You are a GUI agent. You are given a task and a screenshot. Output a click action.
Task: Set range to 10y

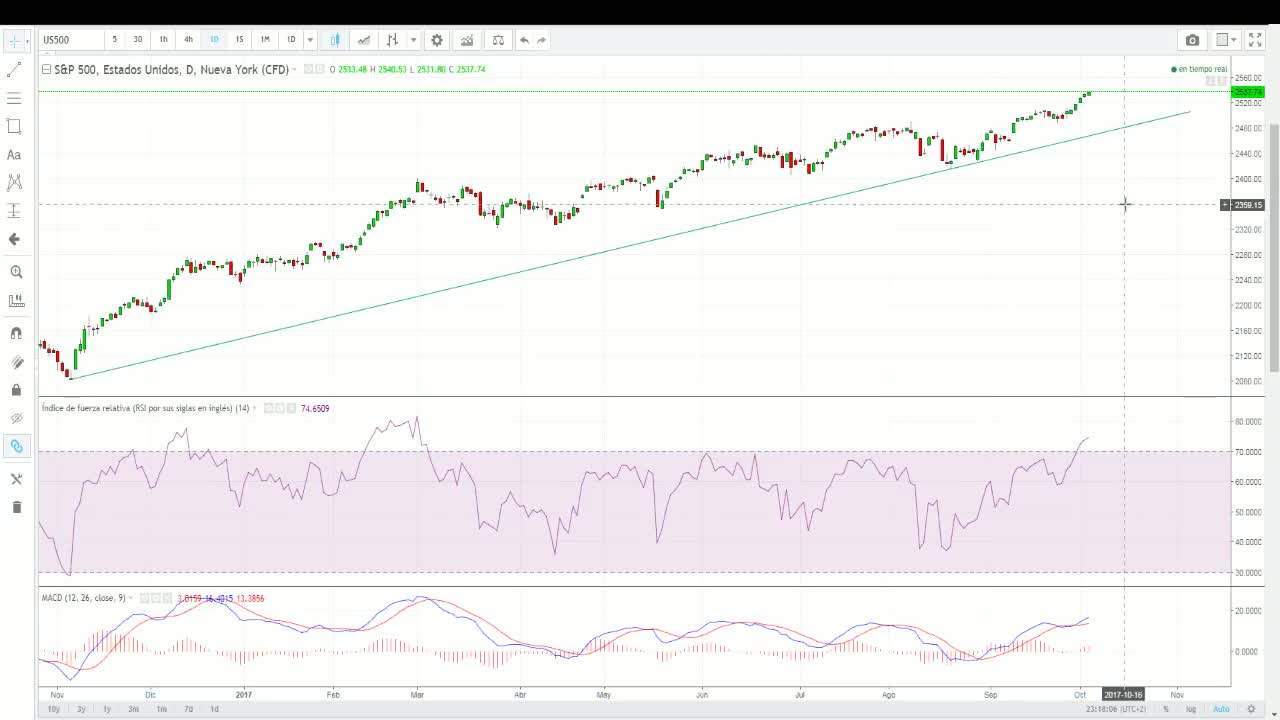[x=54, y=709]
